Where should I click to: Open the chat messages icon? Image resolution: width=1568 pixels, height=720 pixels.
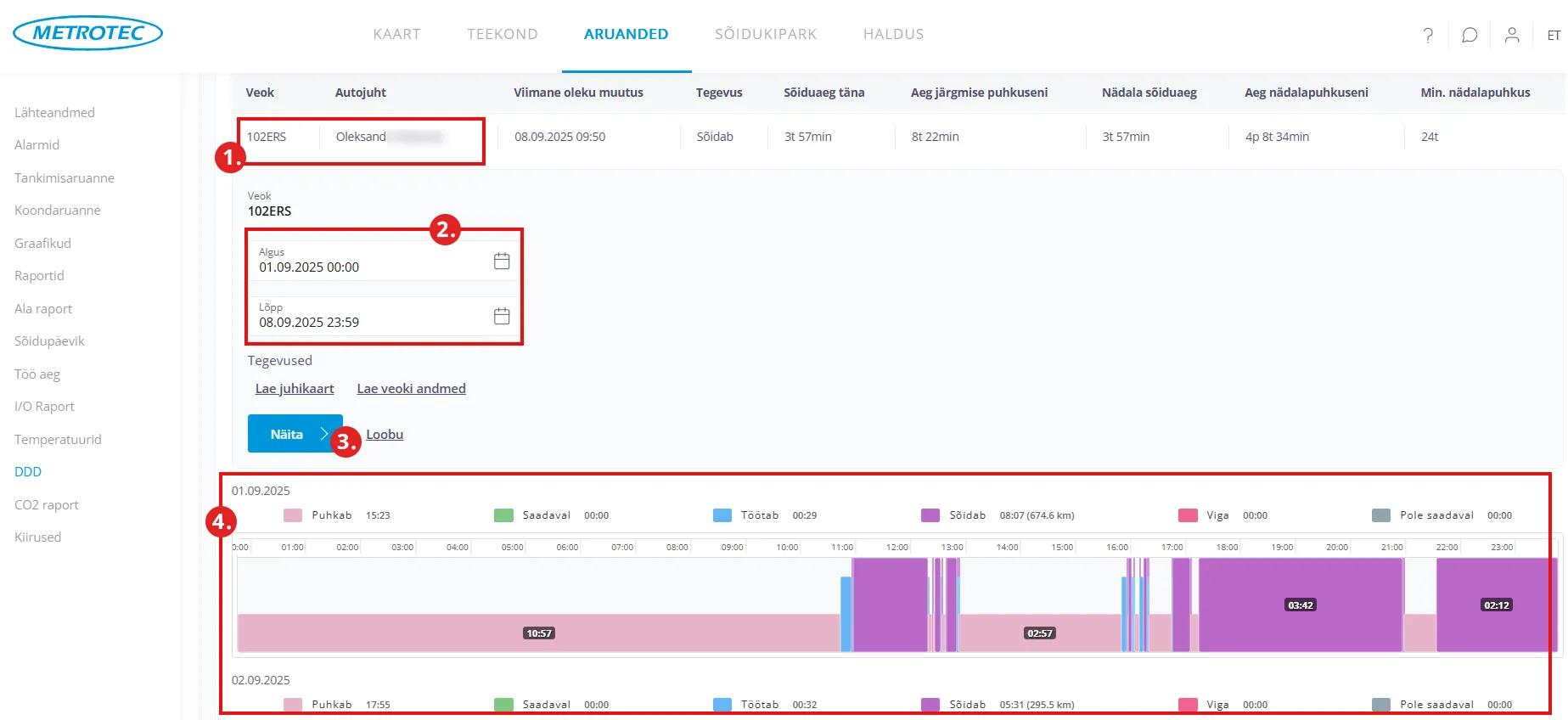coord(1470,35)
